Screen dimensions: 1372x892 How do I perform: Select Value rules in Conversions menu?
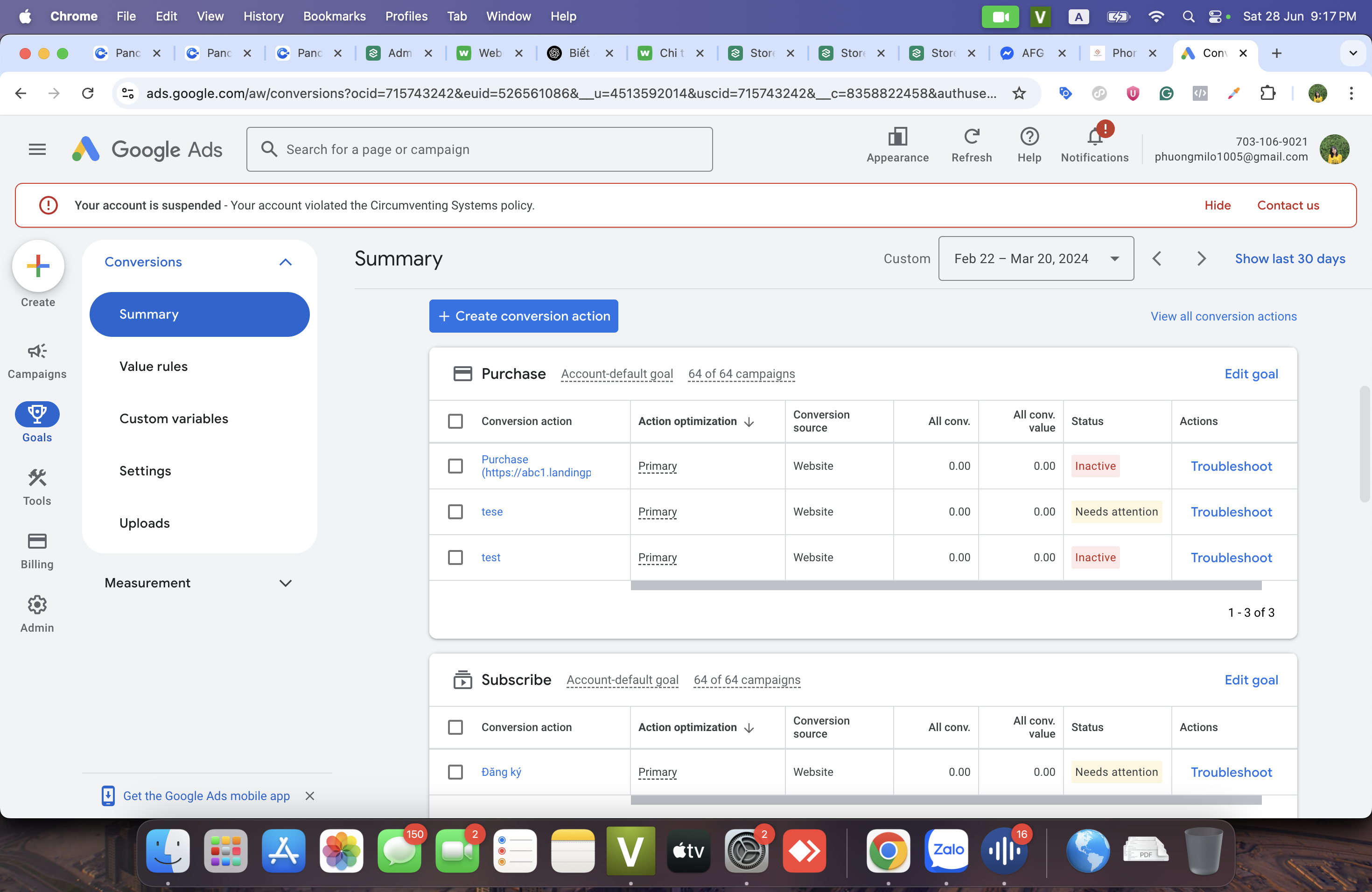[x=154, y=367]
